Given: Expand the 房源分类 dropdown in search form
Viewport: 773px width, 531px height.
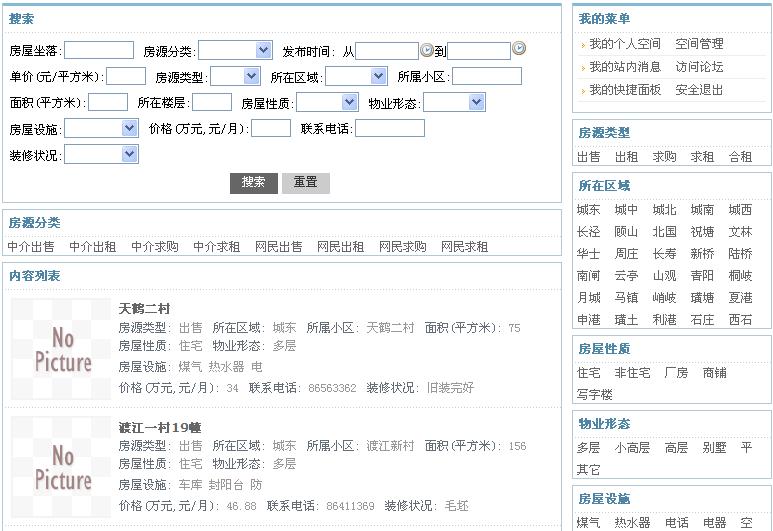Looking at the screenshot, I should (x=236, y=50).
